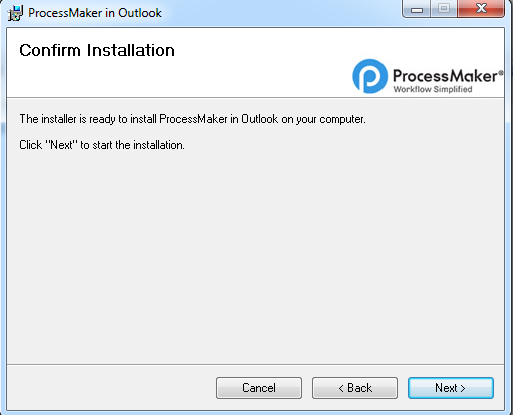Screen dimensions: 513x415
Task: Click the left chevron on Back button
Action: click(x=341, y=388)
